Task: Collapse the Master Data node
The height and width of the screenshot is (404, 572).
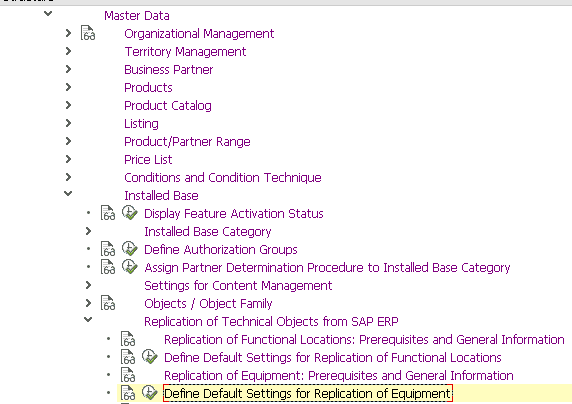Action: [x=48, y=14]
